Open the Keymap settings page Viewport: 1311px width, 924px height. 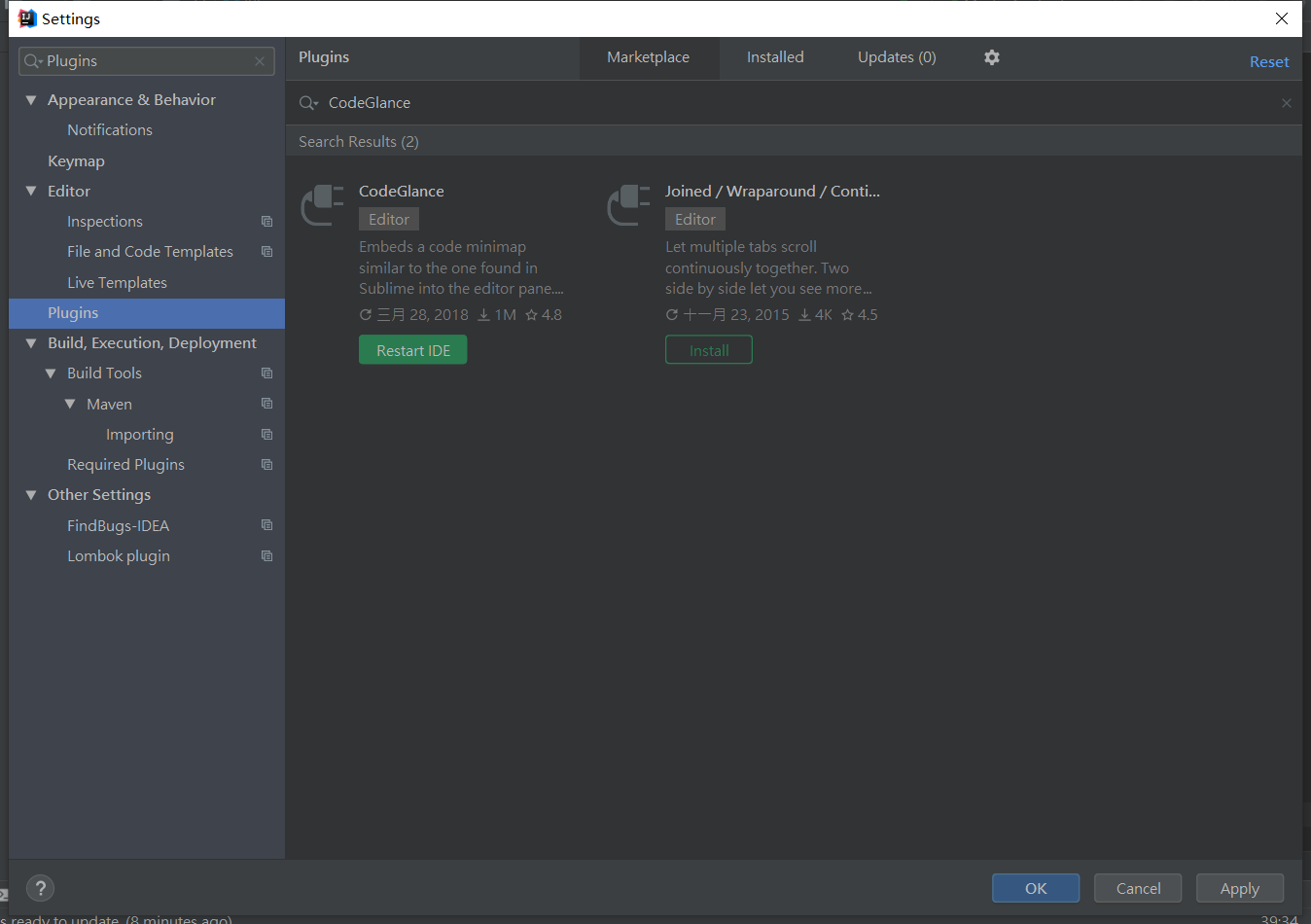pyautogui.click(x=76, y=161)
